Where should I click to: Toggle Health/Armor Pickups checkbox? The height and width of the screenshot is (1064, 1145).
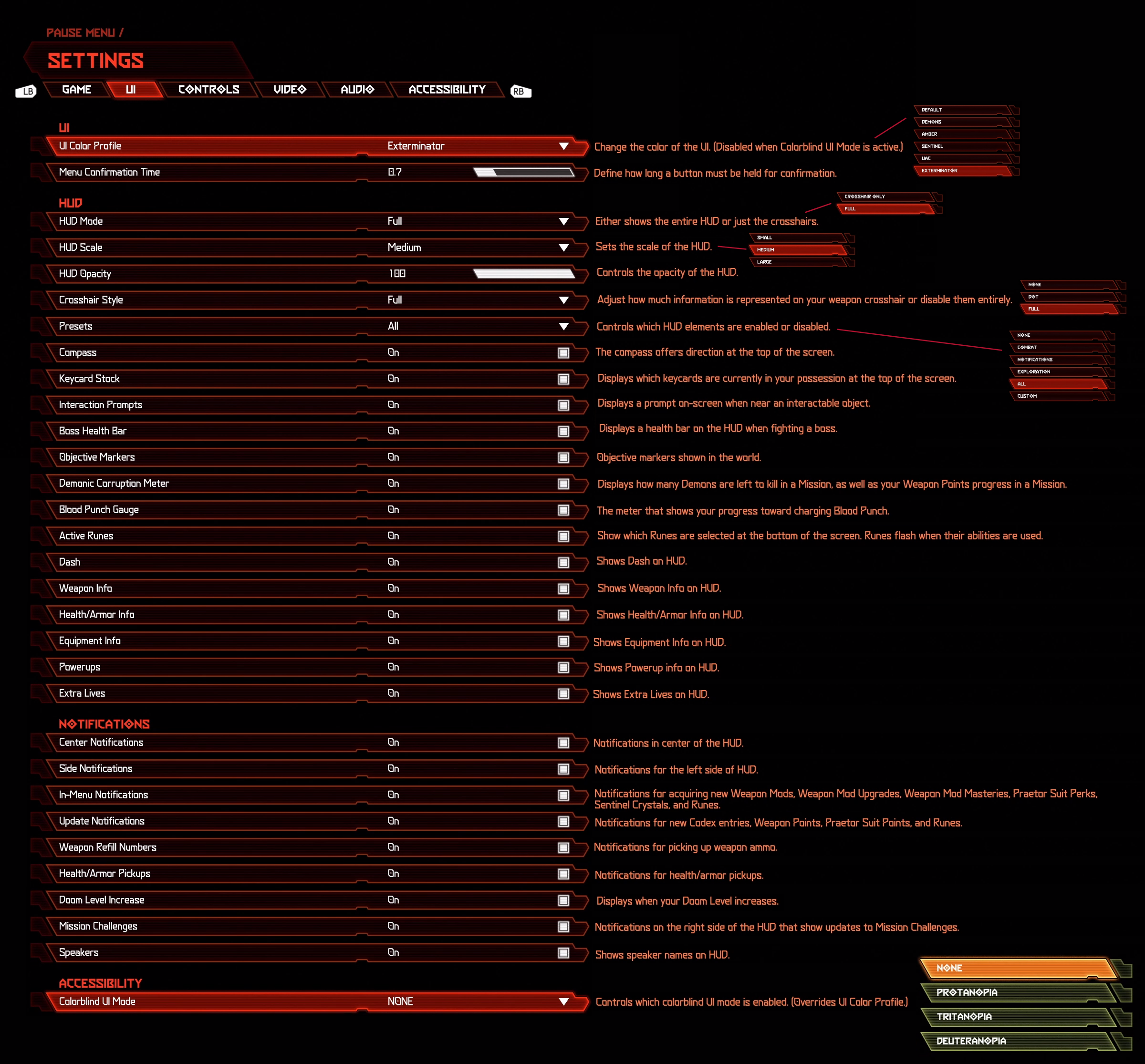pyautogui.click(x=563, y=874)
